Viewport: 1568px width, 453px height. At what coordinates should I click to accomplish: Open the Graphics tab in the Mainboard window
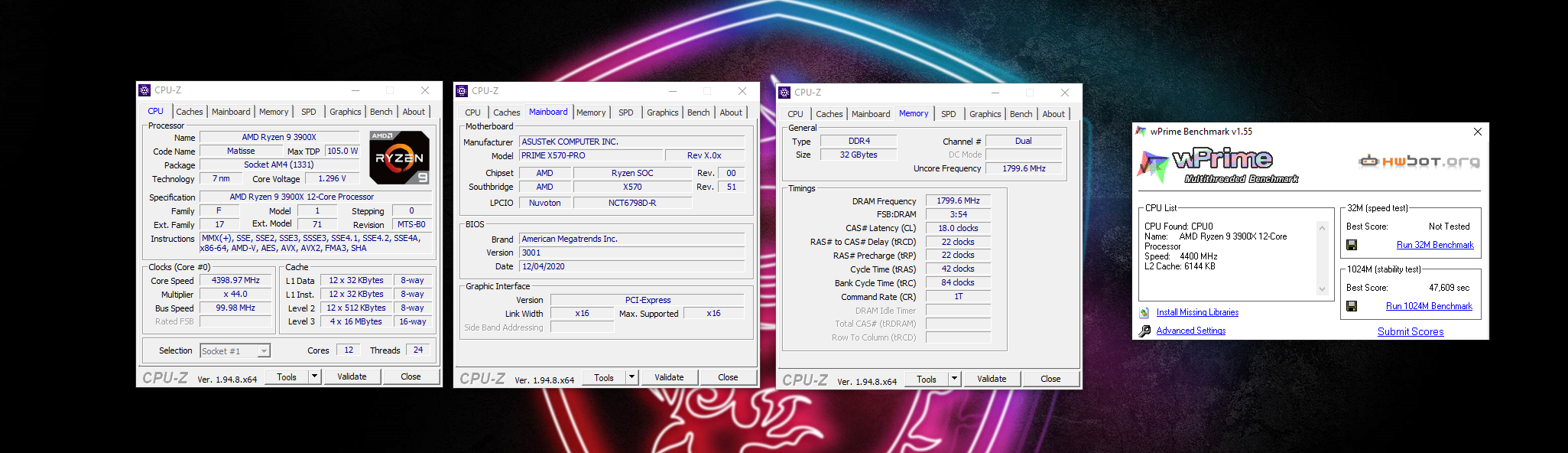(662, 112)
